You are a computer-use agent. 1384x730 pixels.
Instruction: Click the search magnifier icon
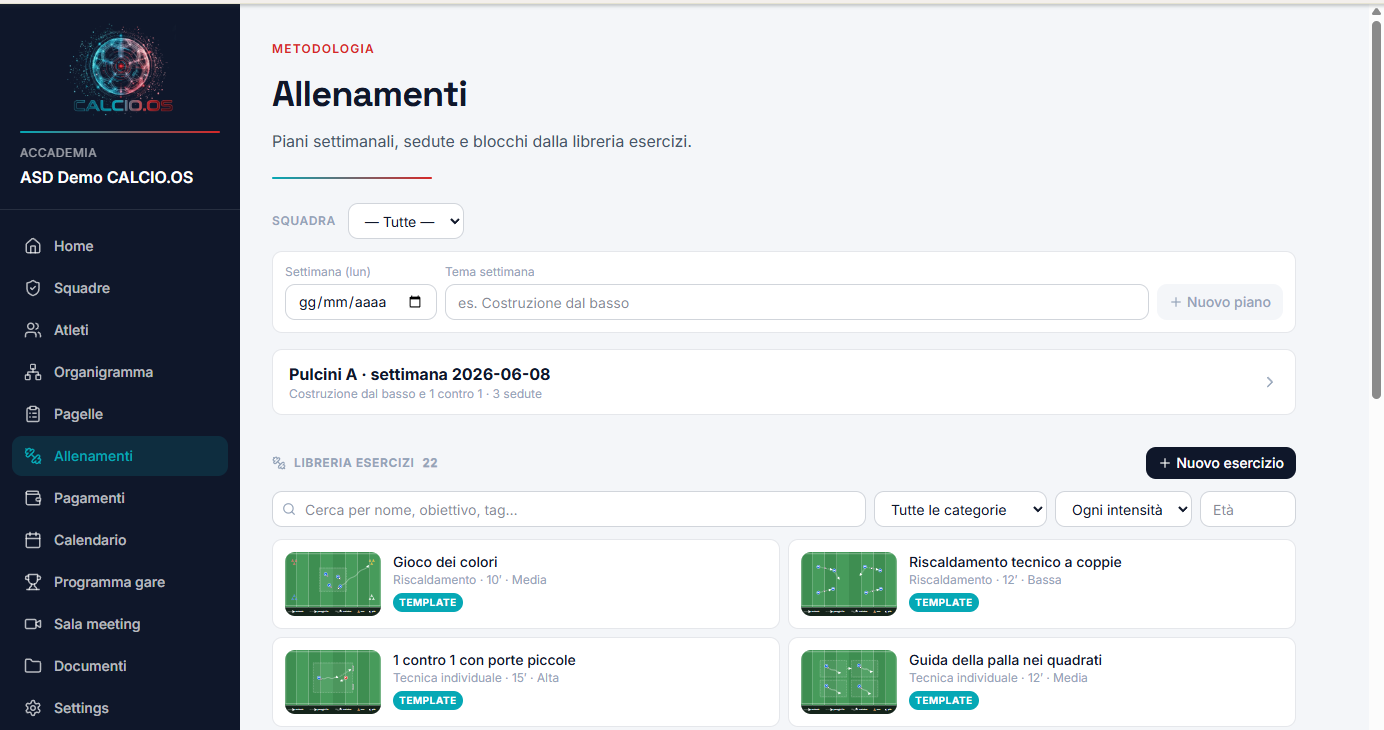tap(289, 510)
